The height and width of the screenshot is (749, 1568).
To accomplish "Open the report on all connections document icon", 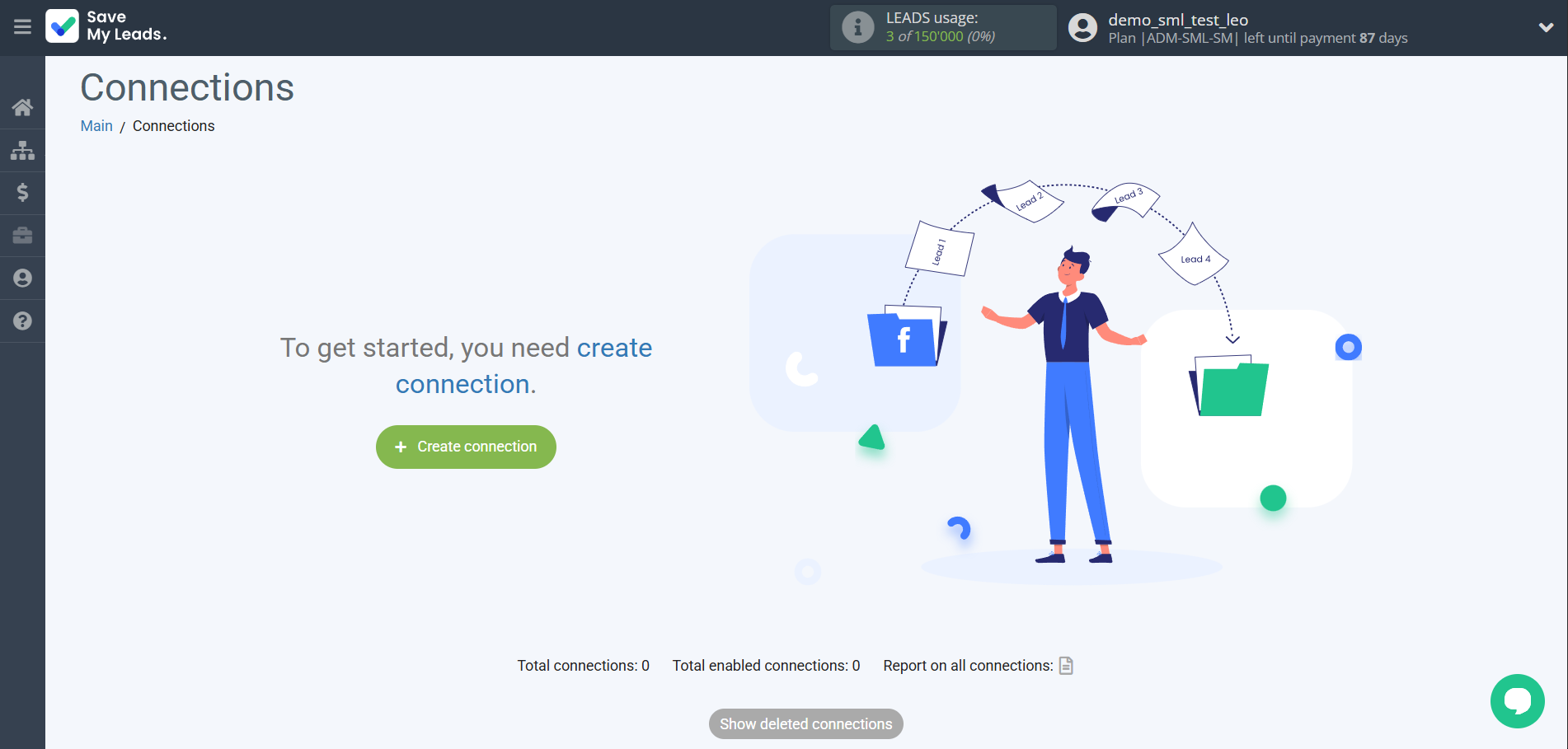I will pyautogui.click(x=1066, y=665).
